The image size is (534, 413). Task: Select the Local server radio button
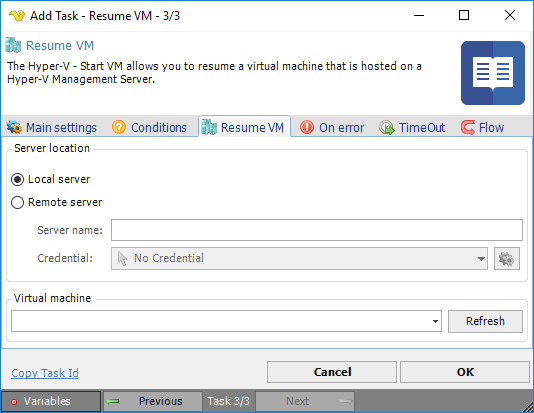(x=17, y=179)
